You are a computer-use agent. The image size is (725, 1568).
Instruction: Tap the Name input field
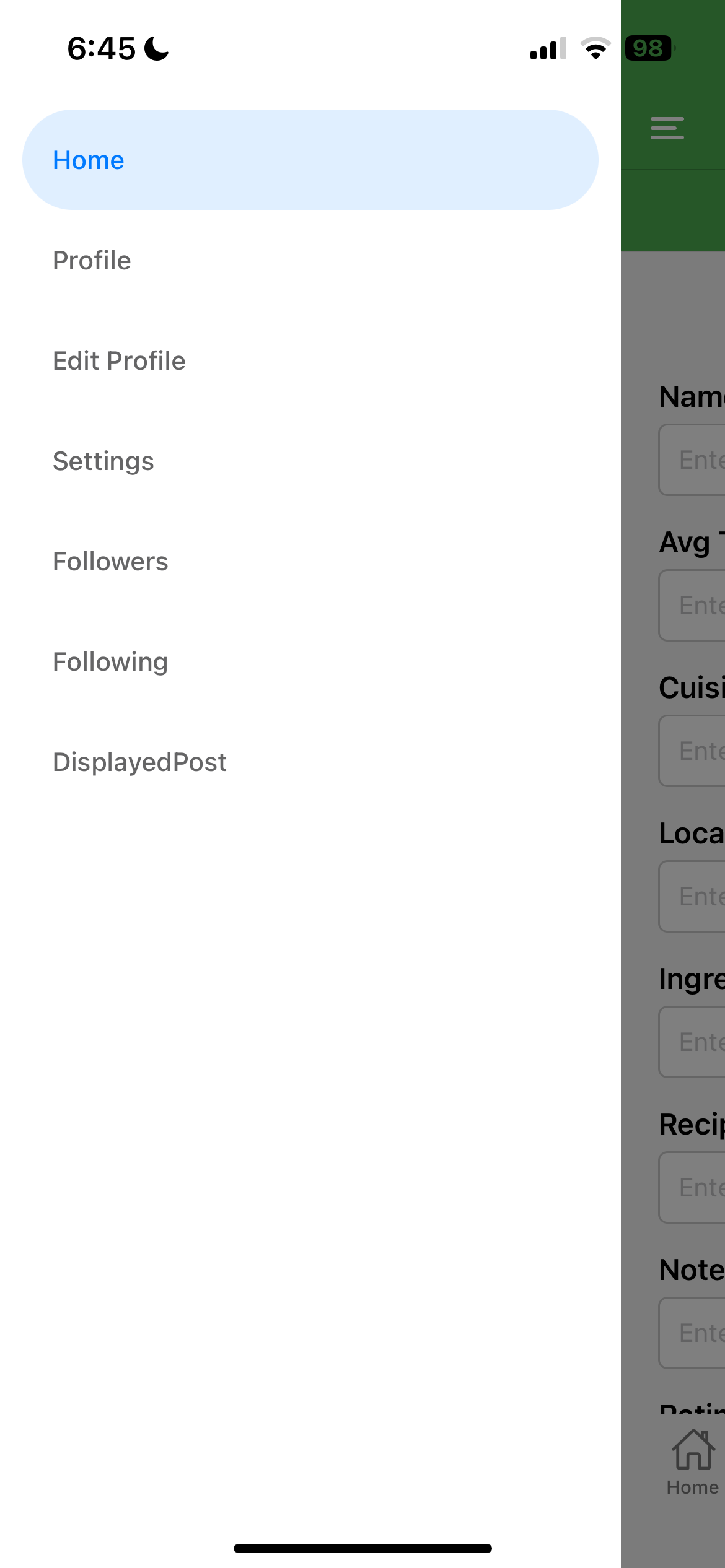pyautogui.click(x=692, y=460)
